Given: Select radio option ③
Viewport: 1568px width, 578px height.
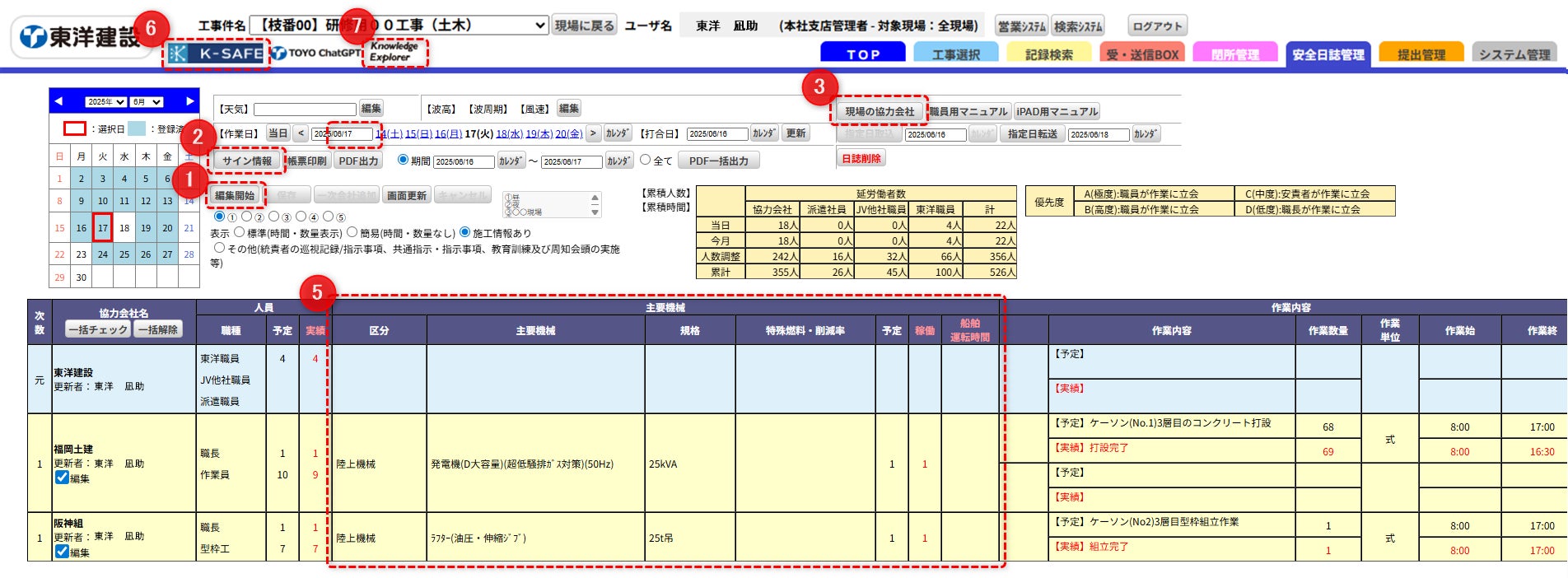Looking at the screenshot, I should click(273, 217).
